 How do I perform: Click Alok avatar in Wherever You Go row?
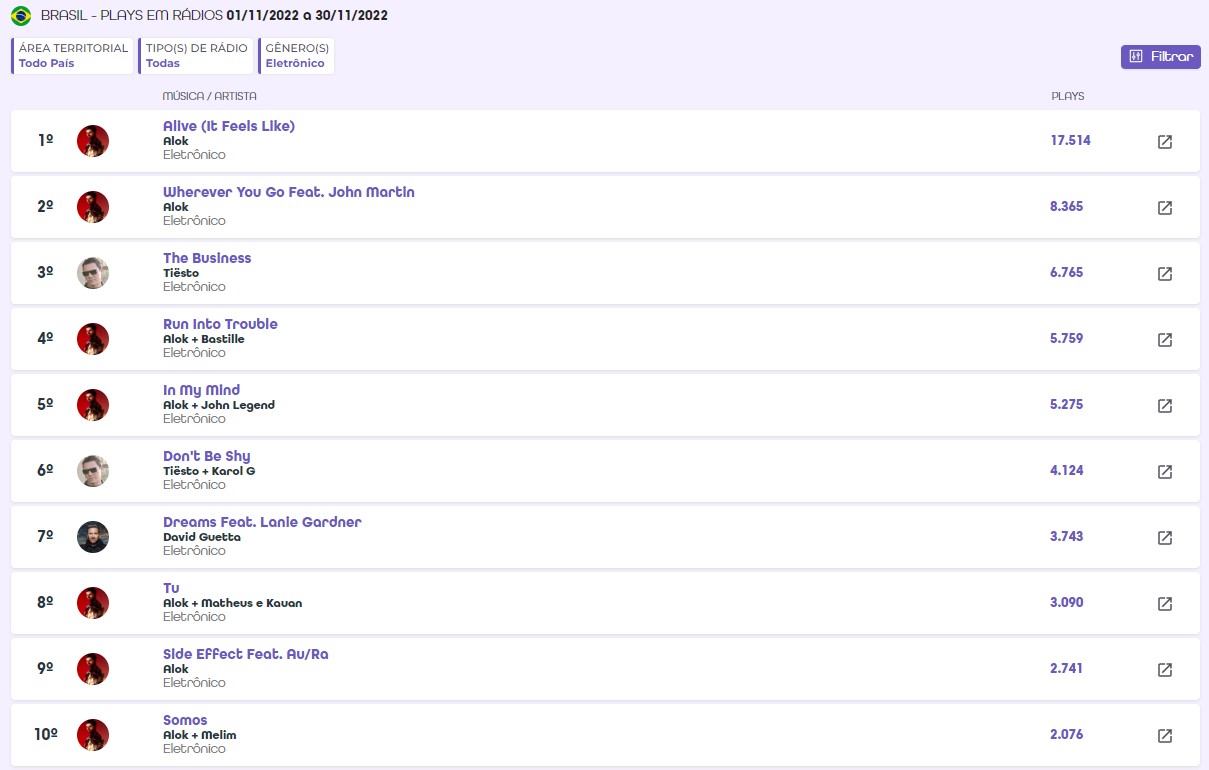(x=93, y=207)
